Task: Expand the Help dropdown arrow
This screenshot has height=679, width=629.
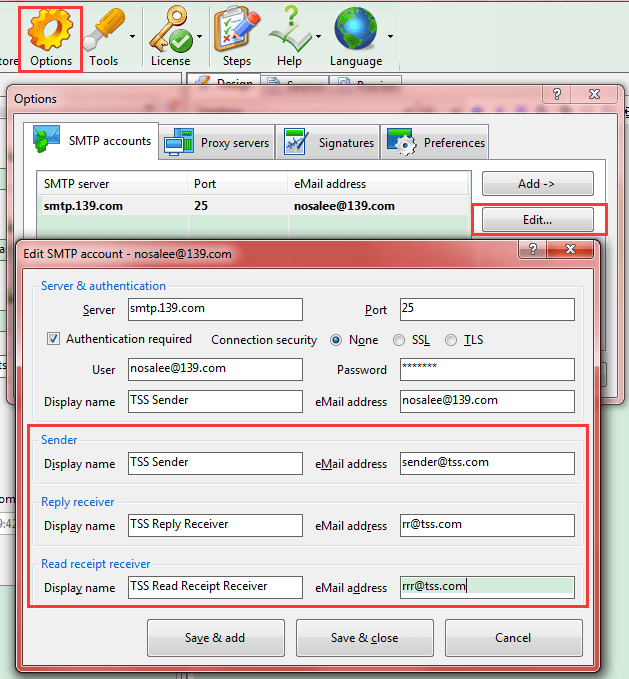Action: [x=319, y=36]
